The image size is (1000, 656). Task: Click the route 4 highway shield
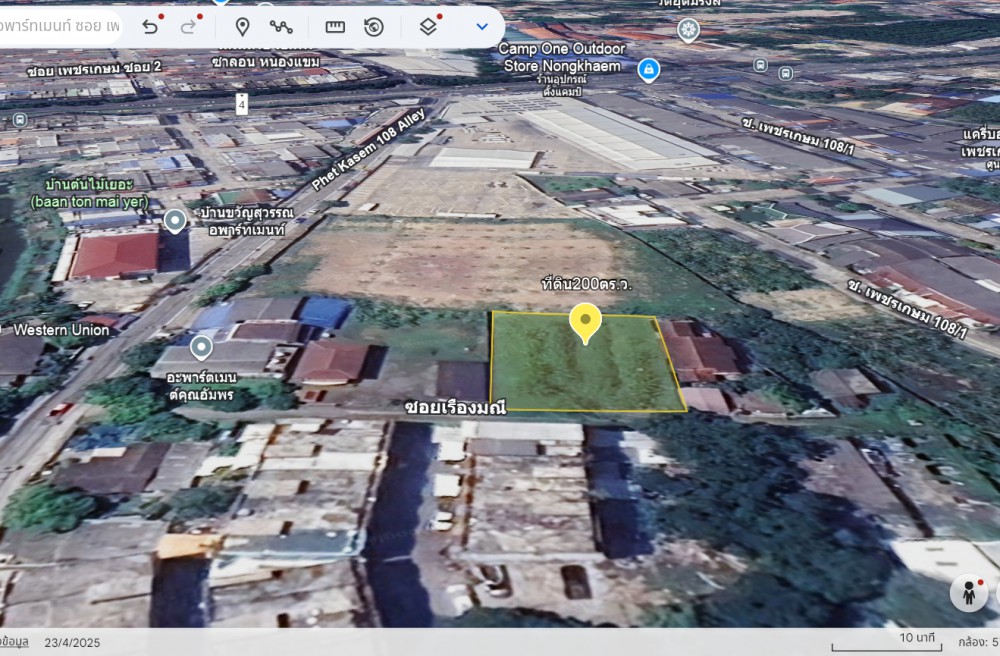click(242, 103)
